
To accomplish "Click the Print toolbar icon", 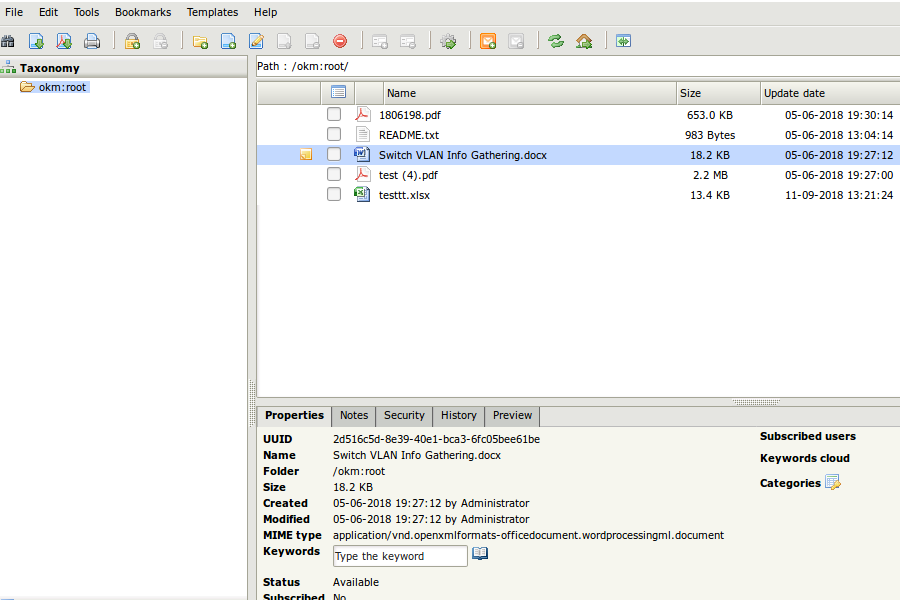I will [x=92, y=41].
